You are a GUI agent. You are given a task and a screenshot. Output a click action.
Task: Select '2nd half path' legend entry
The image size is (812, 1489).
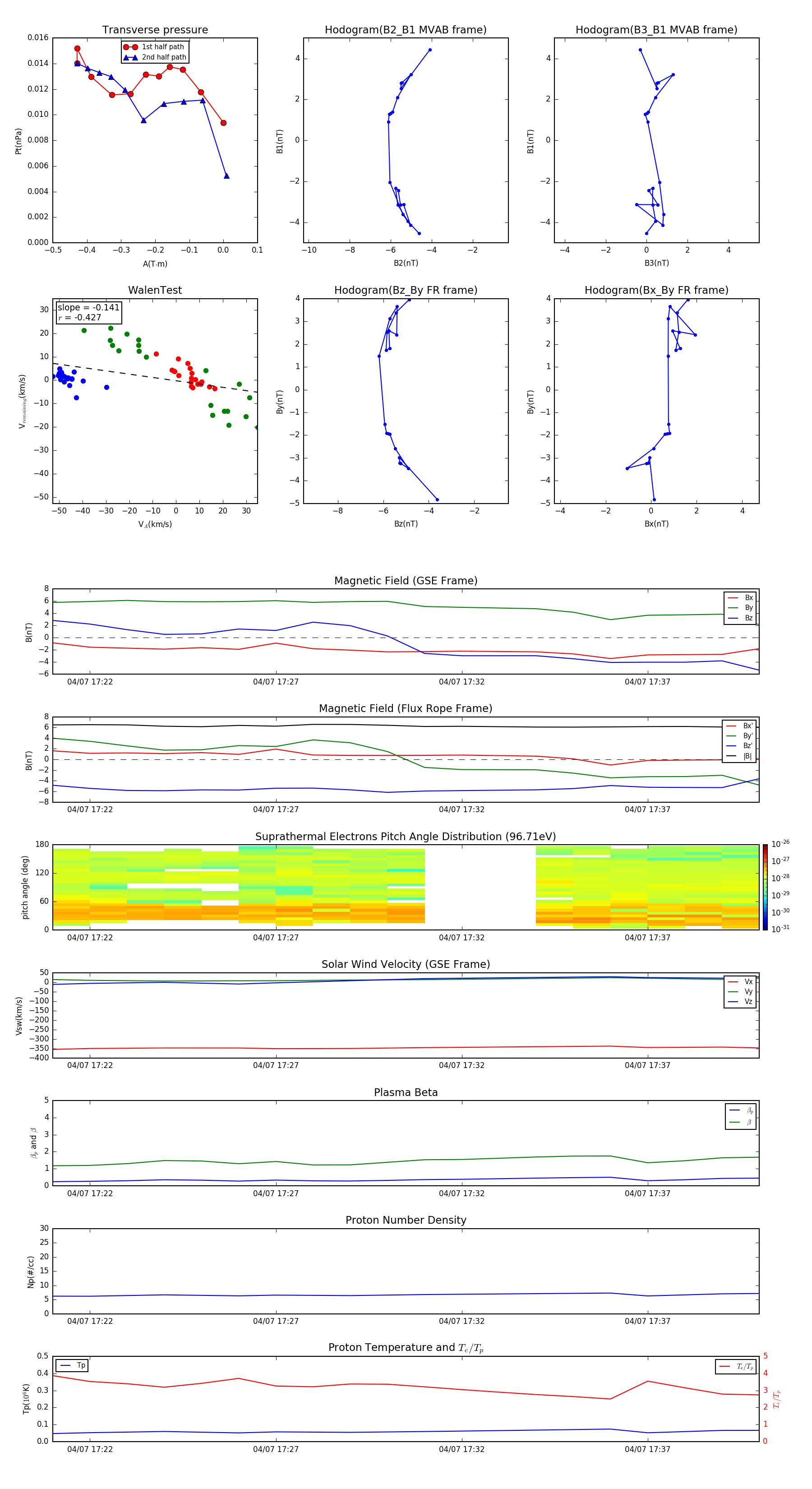[155, 57]
